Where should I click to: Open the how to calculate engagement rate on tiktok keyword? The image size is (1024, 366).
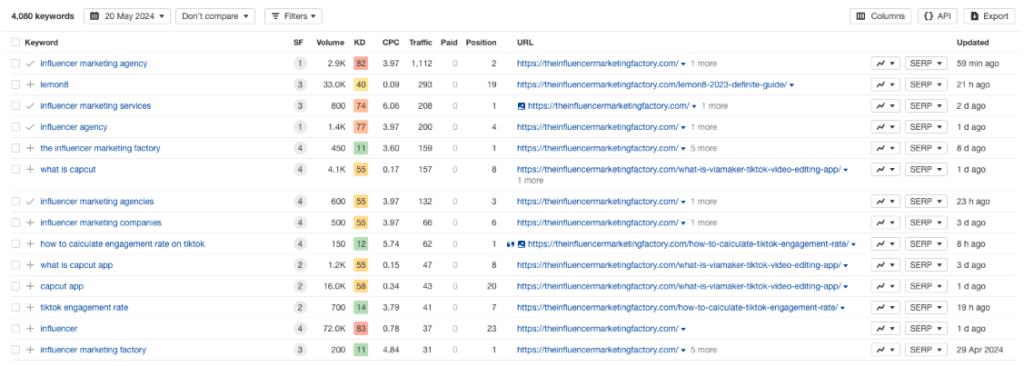pyautogui.click(x=123, y=244)
